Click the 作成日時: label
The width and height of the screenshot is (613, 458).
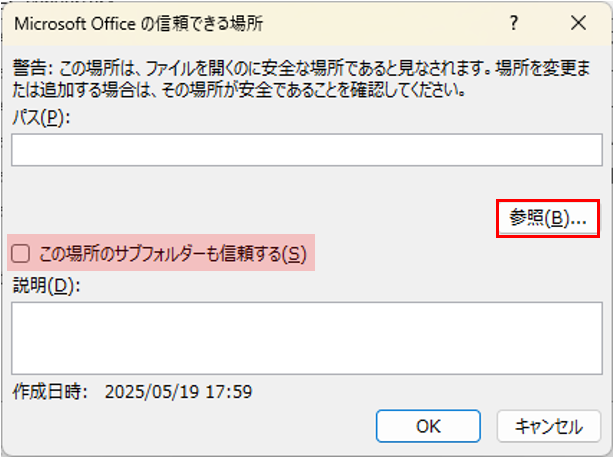pyautogui.click(x=49, y=392)
